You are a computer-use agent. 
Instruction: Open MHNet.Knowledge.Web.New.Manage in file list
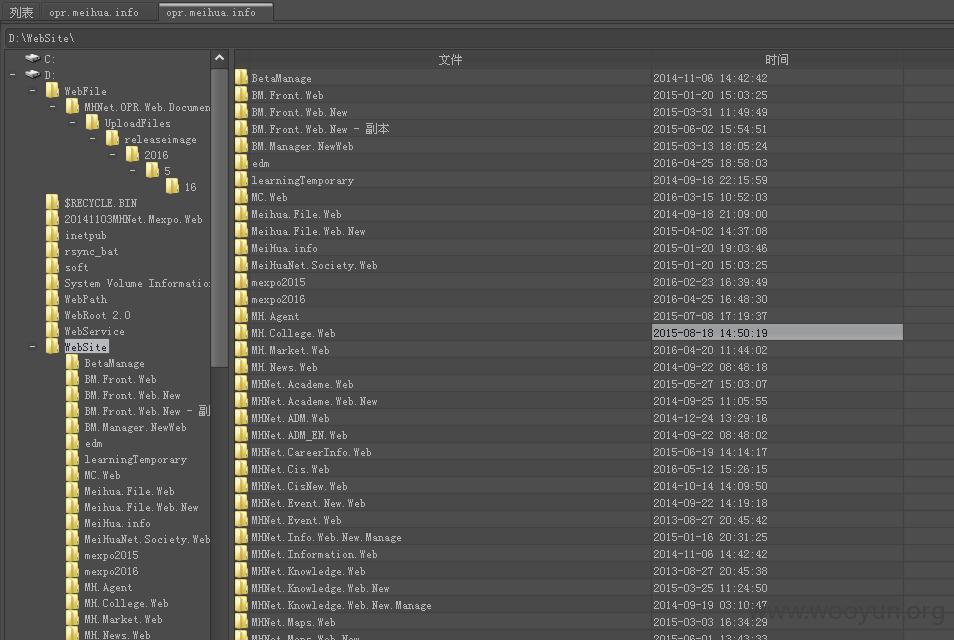[x=341, y=605]
